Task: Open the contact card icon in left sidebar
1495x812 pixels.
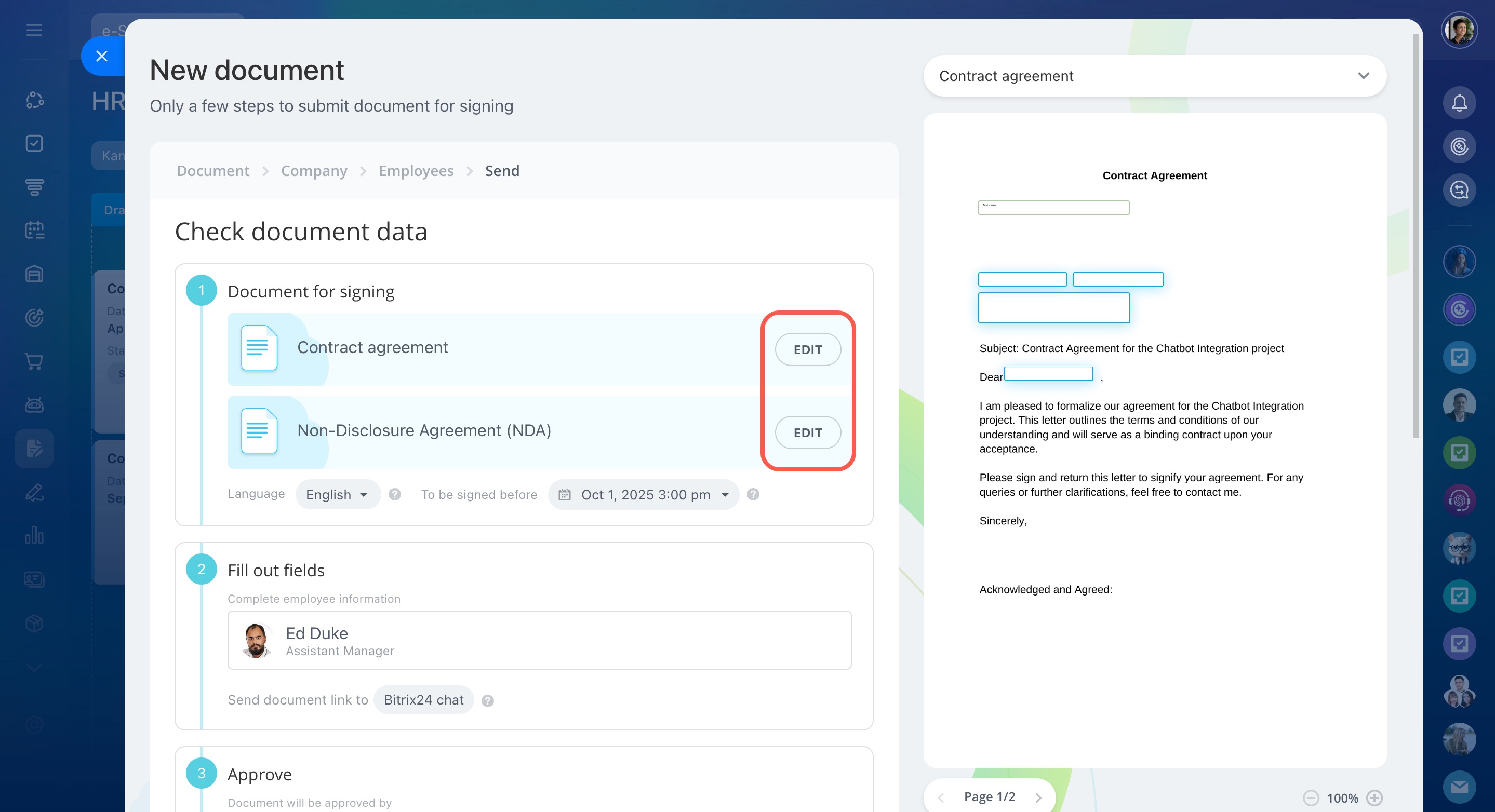Action: pyautogui.click(x=34, y=579)
